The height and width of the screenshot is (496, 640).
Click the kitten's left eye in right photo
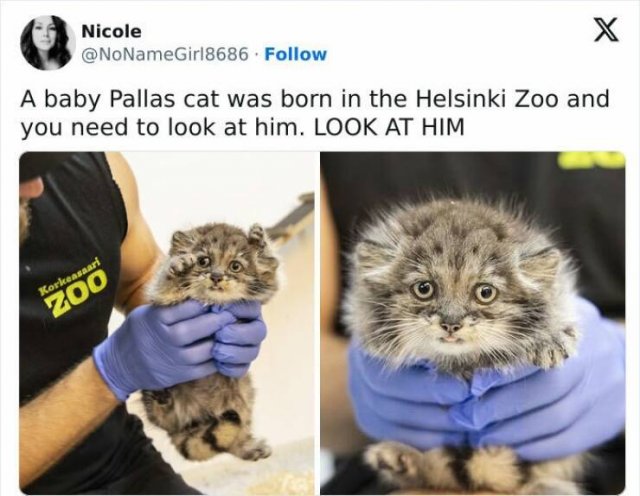[423, 289]
